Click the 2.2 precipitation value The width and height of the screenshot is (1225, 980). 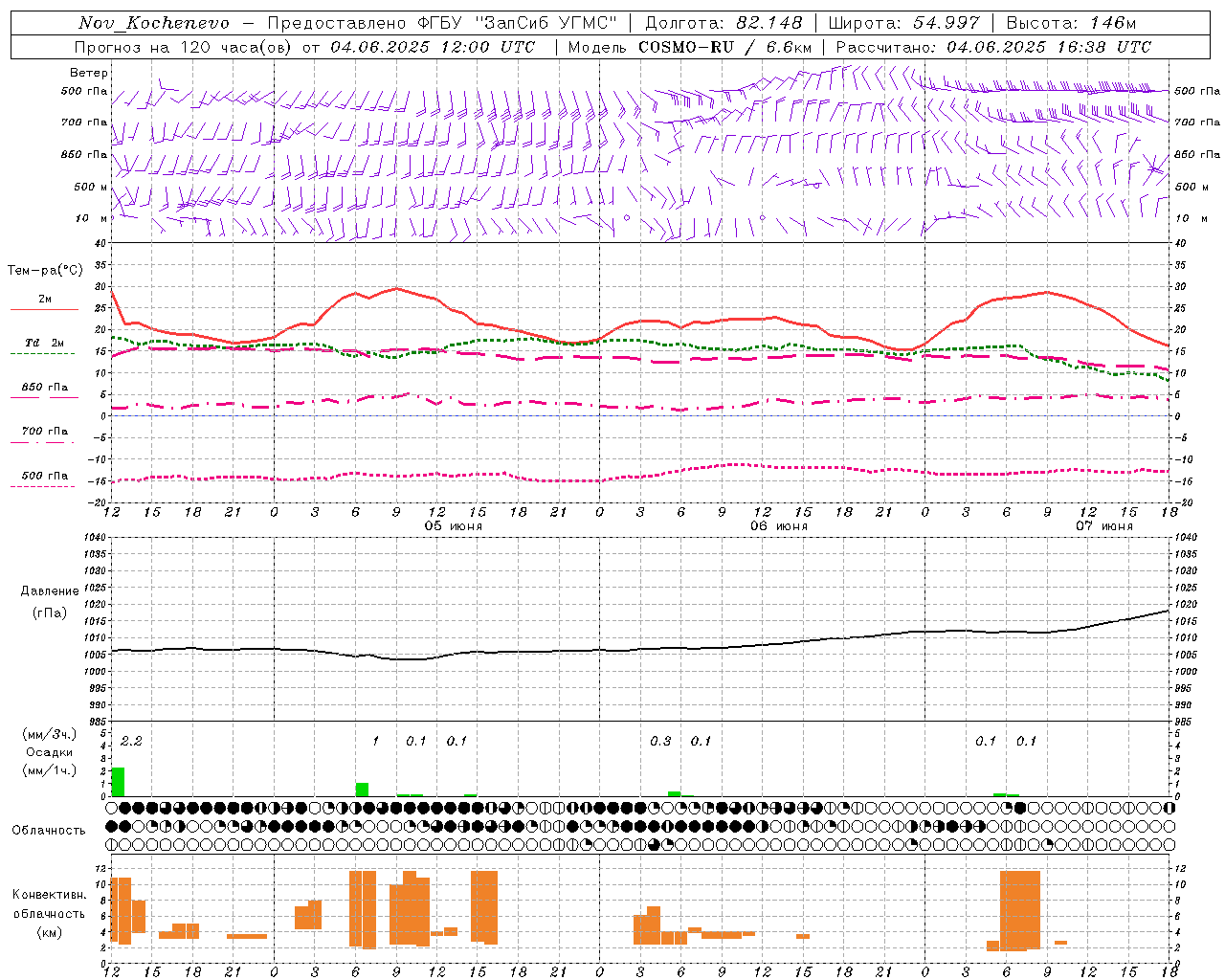pos(131,742)
